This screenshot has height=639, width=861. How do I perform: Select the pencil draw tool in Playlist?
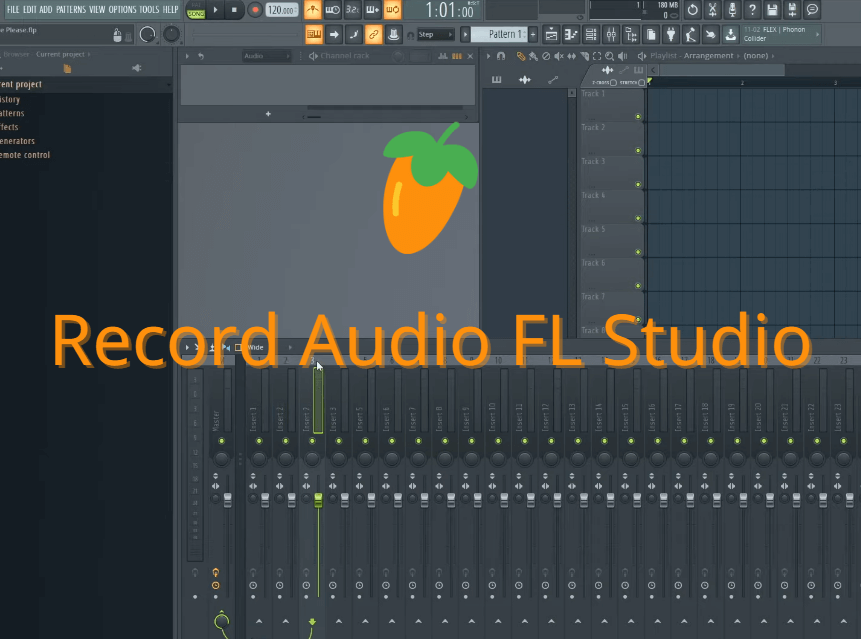pos(521,56)
